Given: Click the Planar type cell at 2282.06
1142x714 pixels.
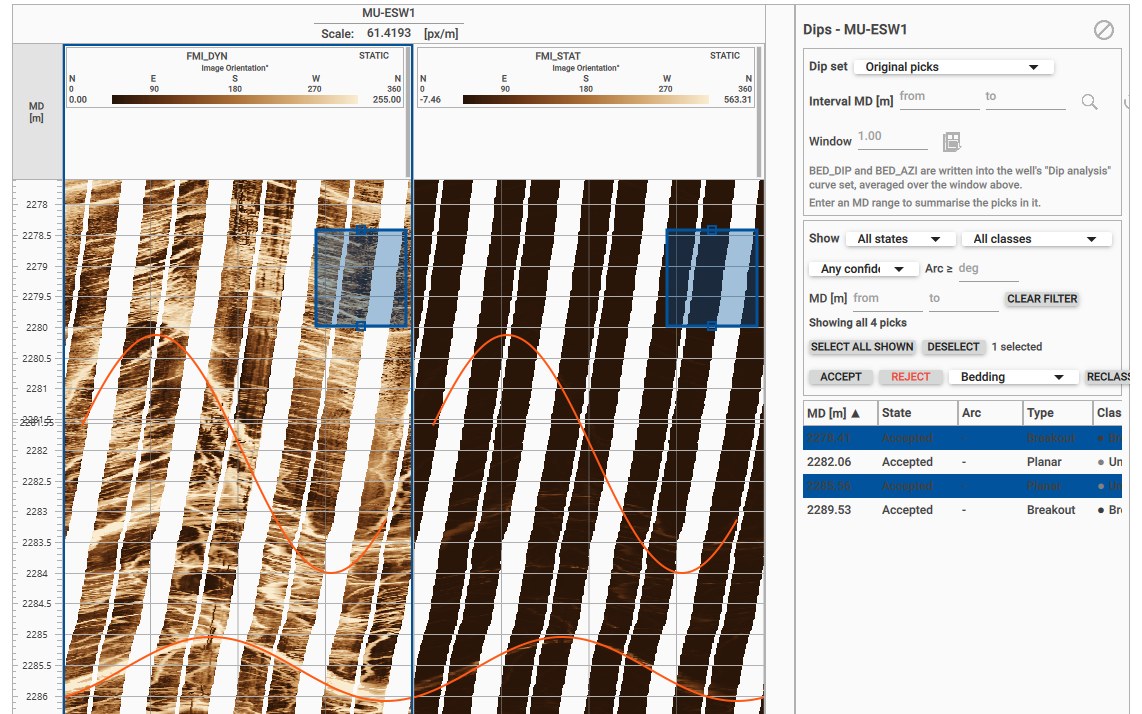Looking at the screenshot, I should click(1044, 462).
